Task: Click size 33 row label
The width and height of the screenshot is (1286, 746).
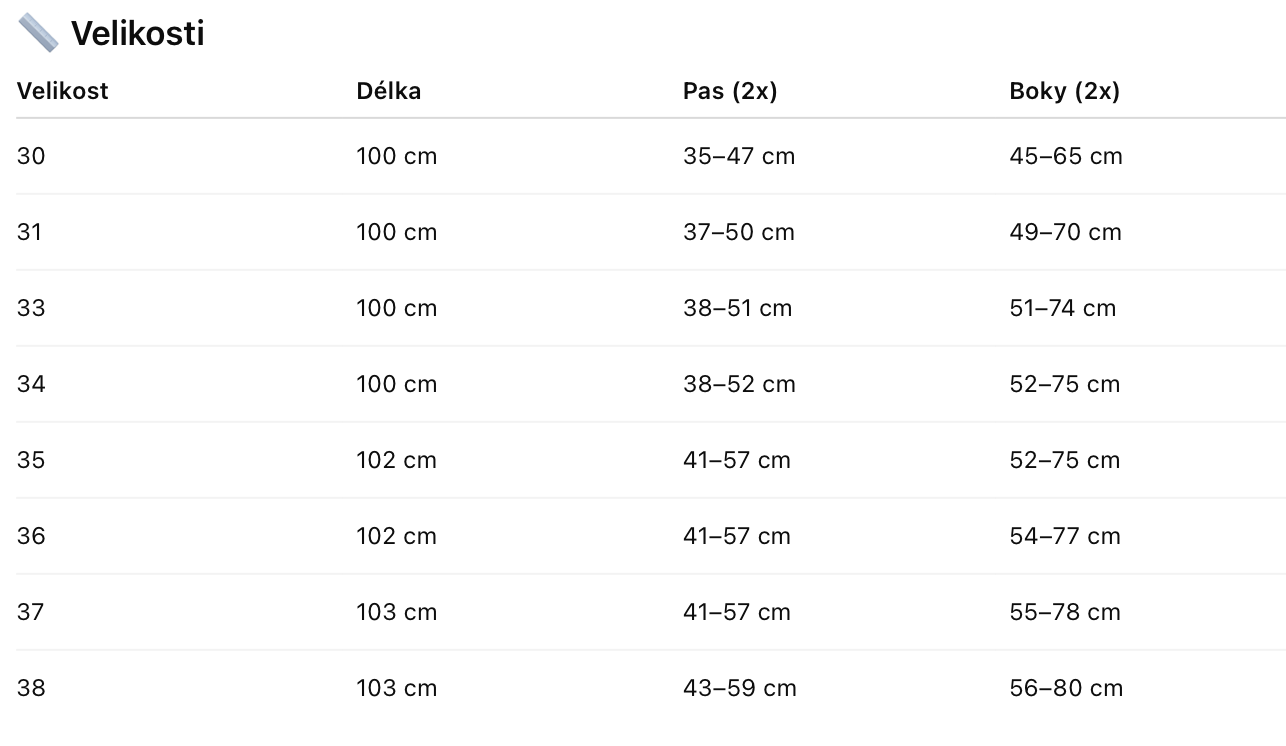Action: click(31, 308)
